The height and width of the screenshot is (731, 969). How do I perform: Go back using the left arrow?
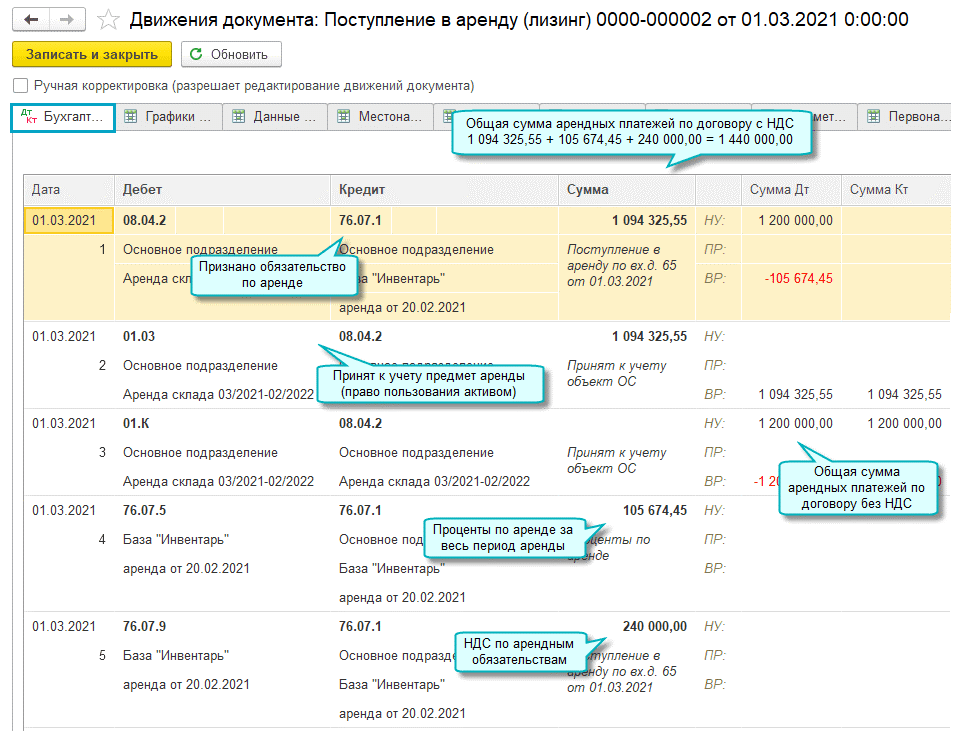(x=33, y=20)
